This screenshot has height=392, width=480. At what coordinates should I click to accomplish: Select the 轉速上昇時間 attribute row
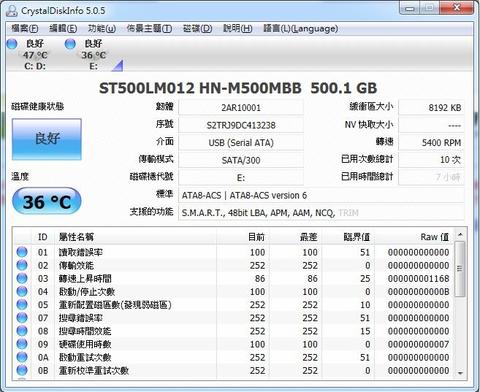pyautogui.click(x=233, y=278)
